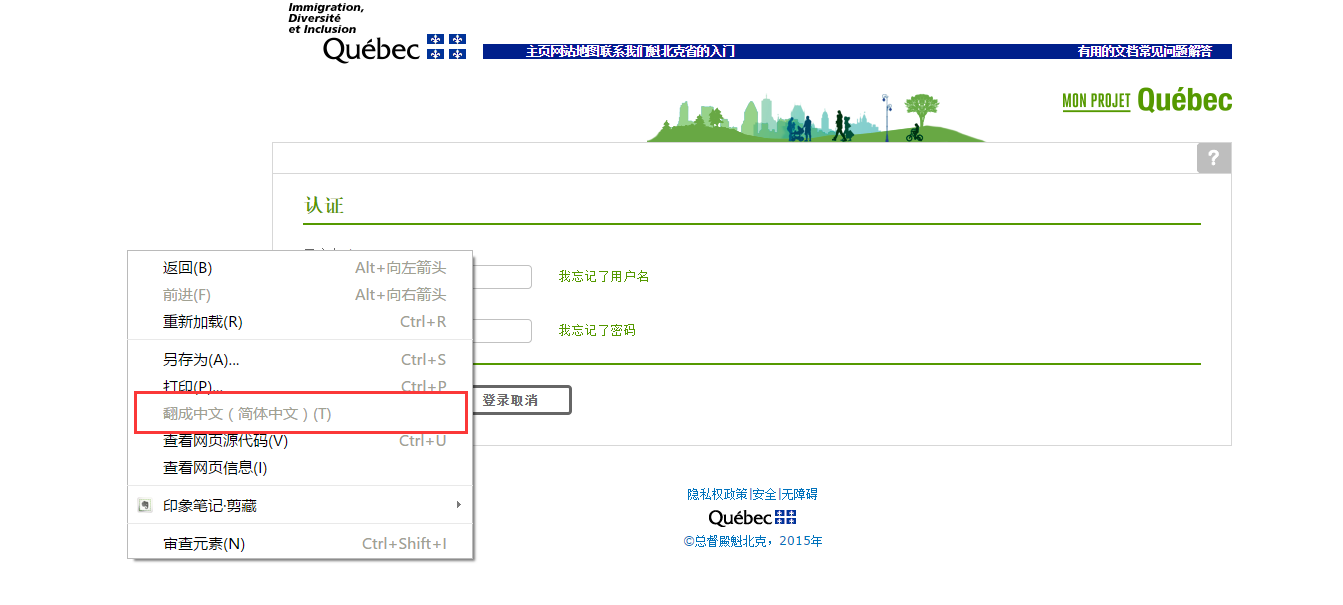
Task: Open the 无障碍 footer link
Action: (x=800, y=494)
